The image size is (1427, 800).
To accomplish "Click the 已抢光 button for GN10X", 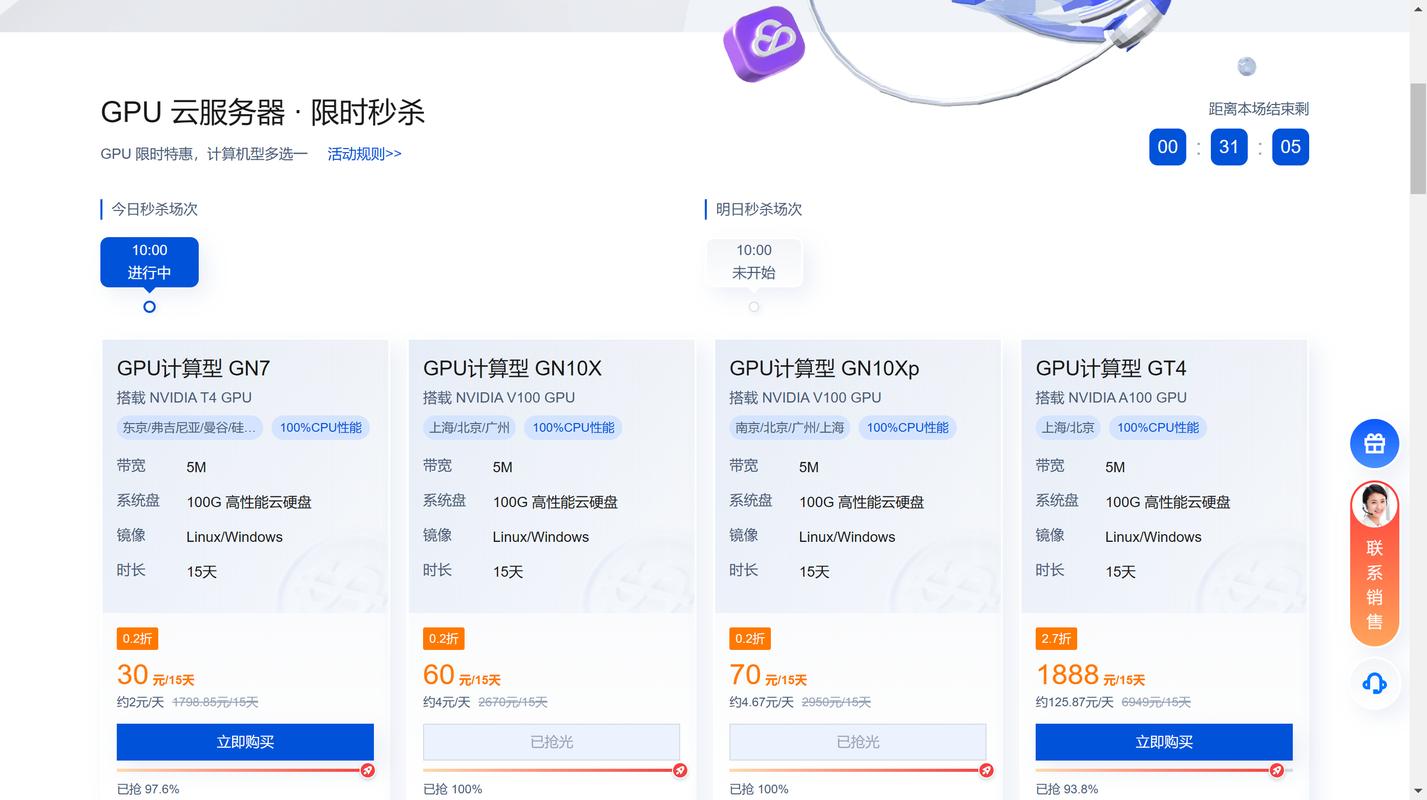I will pyautogui.click(x=551, y=742).
